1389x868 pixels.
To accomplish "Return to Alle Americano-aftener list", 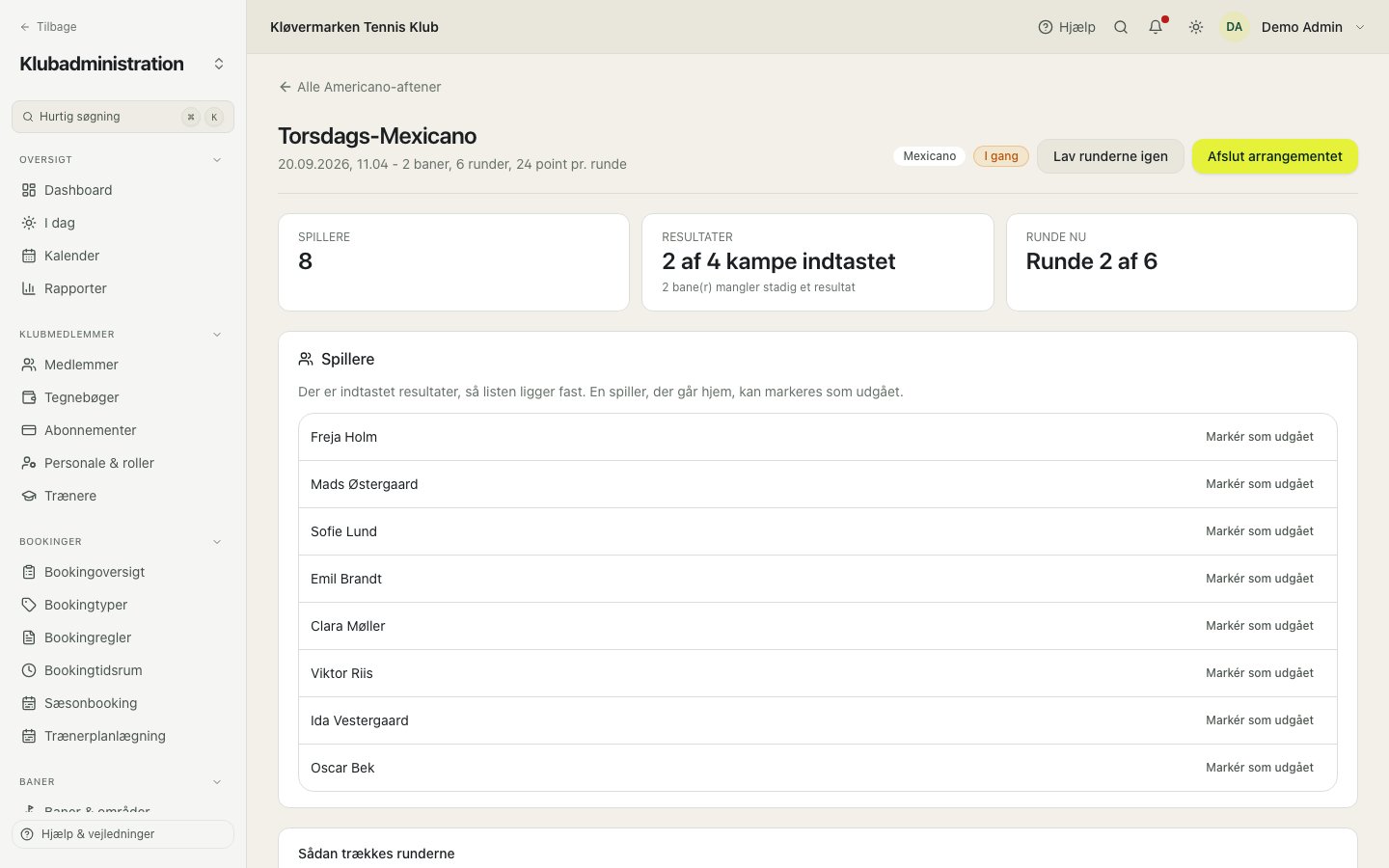I will click(360, 87).
